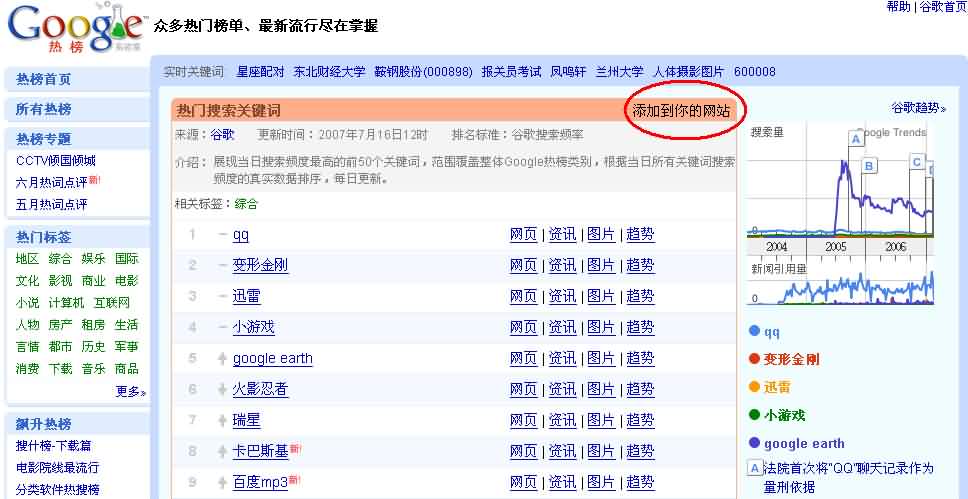The image size is (968, 499).
Task: Open keyword 迅雷 in ranking list
Action: pyautogui.click(x=246, y=296)
